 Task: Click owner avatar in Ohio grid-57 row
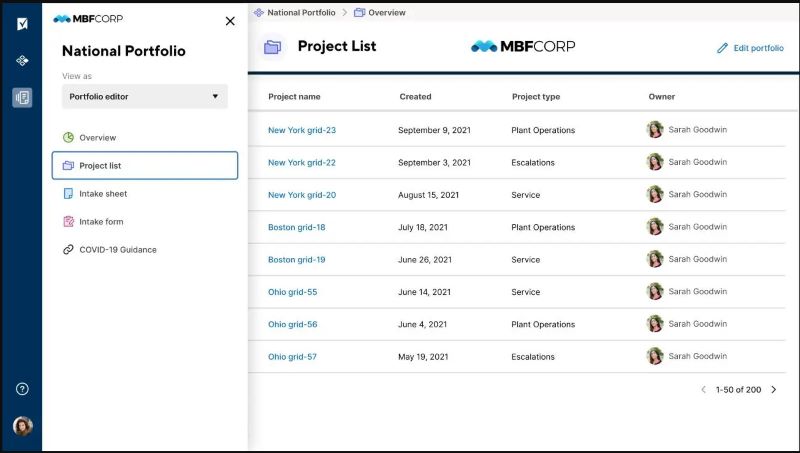[x=655, y=356]
